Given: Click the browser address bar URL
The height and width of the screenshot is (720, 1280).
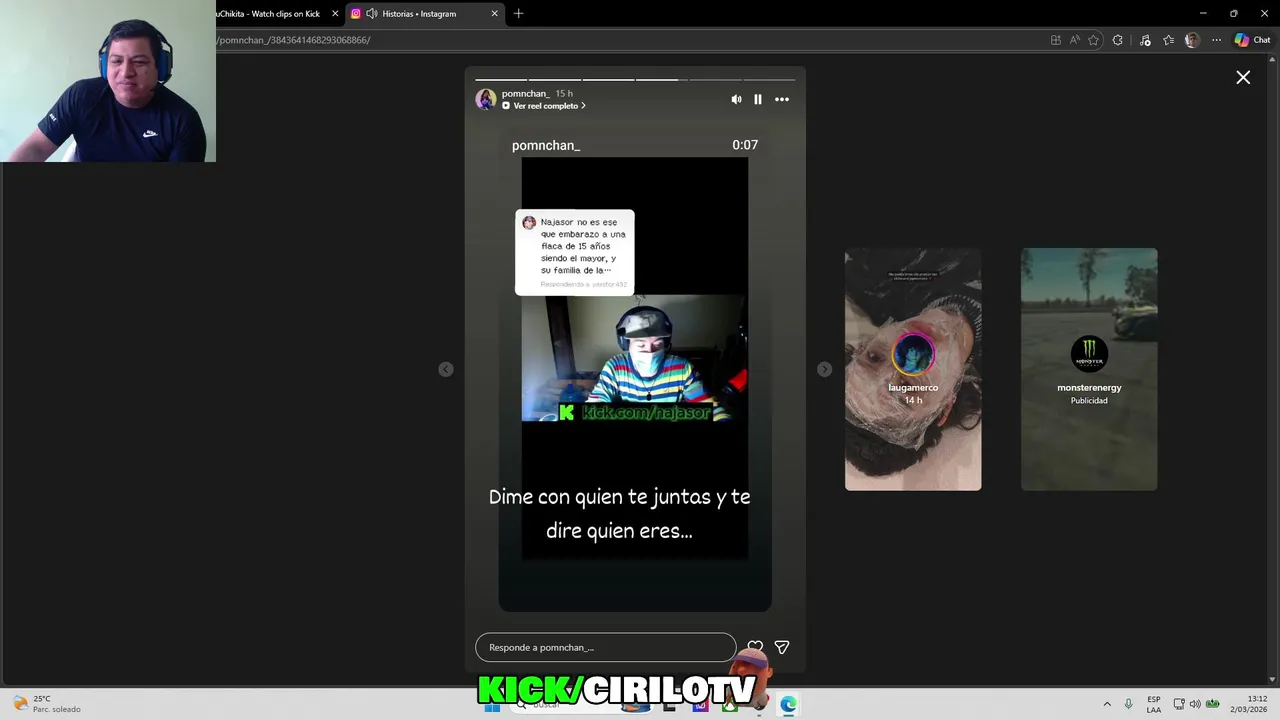Looking at the screenshot, I should [295, 40].
